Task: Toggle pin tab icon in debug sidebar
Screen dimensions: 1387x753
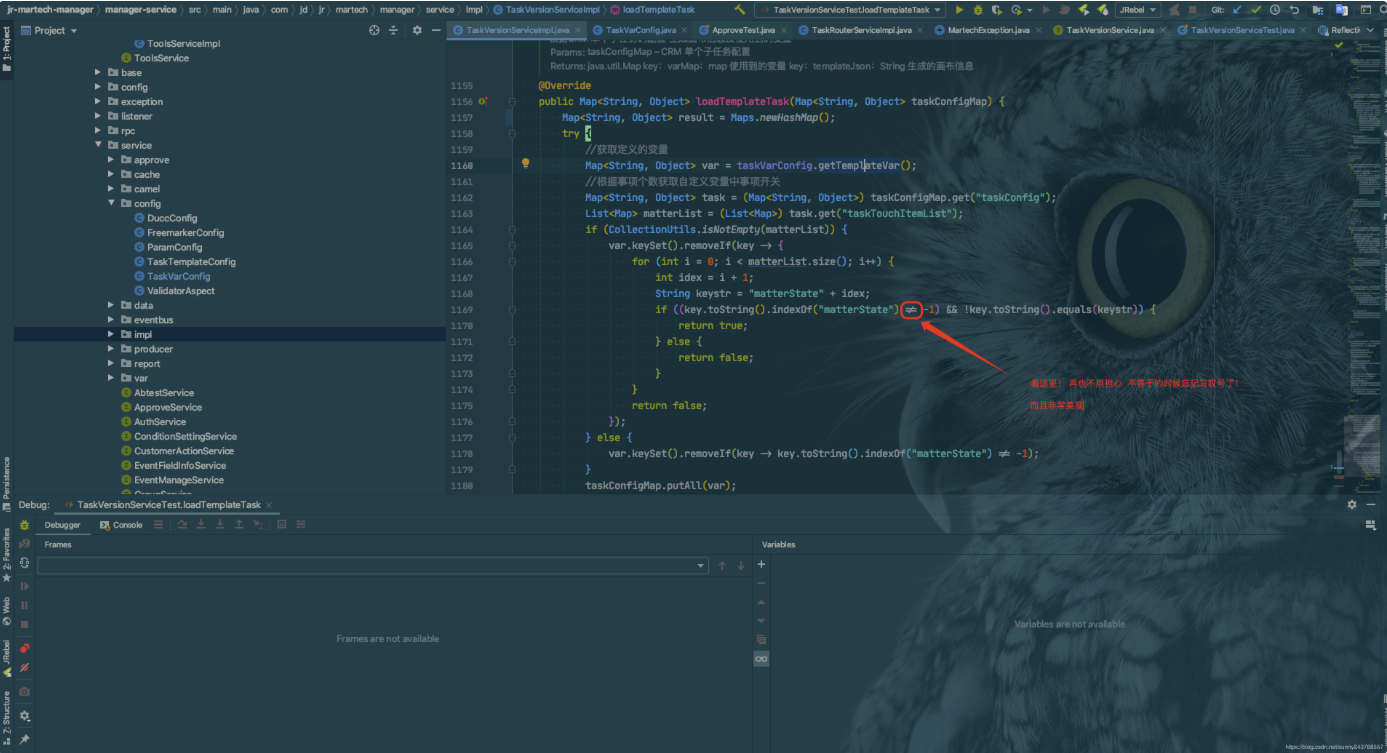Action: pyautogui.click(x=25, y=739)
